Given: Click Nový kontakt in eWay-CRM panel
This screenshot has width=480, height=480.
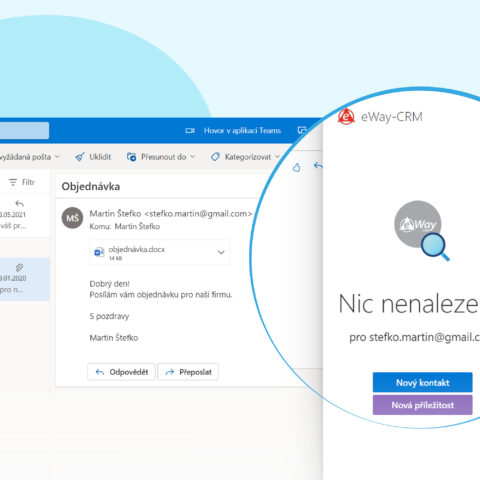Looking at the screenshot, I should (422, 382).
